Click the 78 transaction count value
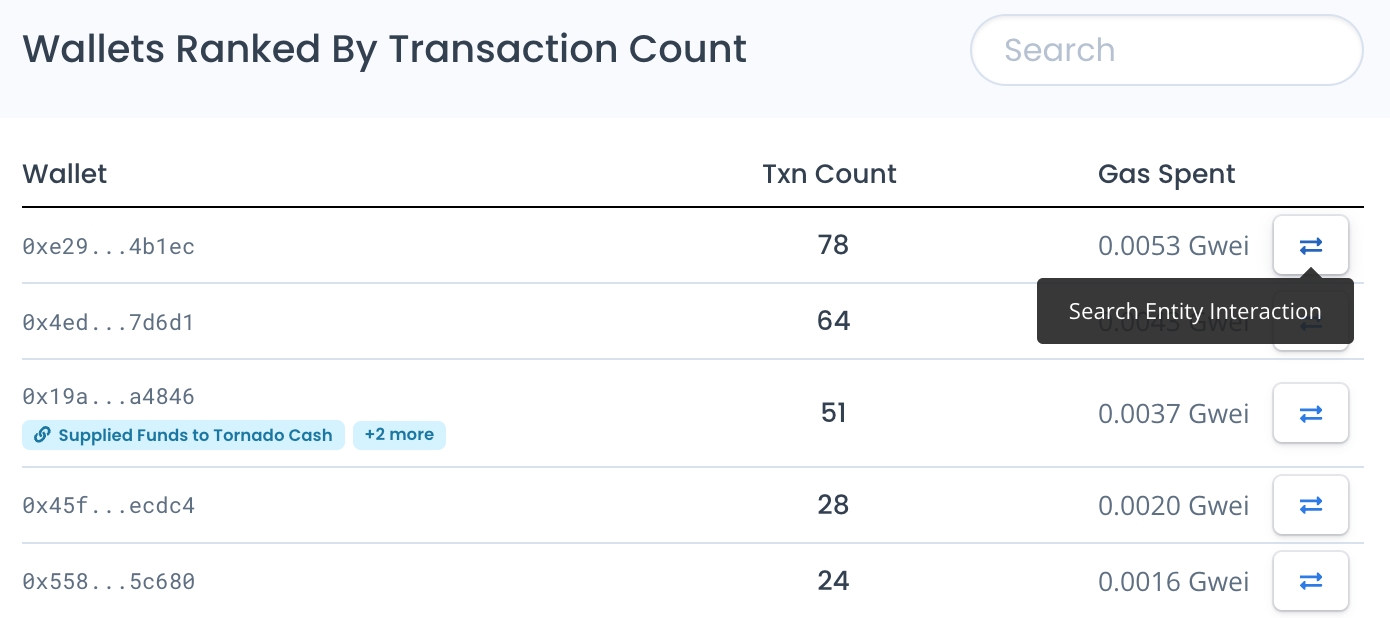The height and width of the screenshot is (618, 1390). 832,245
